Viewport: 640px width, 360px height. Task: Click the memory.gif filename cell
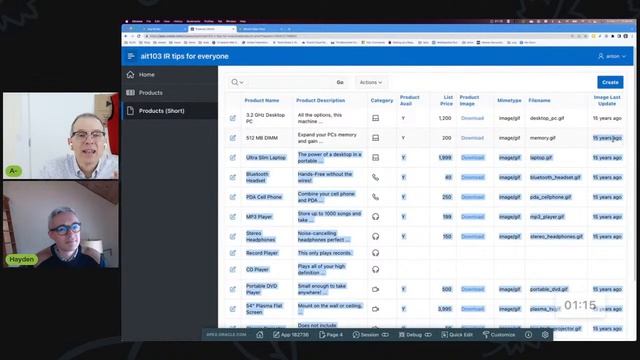[542, 138]
